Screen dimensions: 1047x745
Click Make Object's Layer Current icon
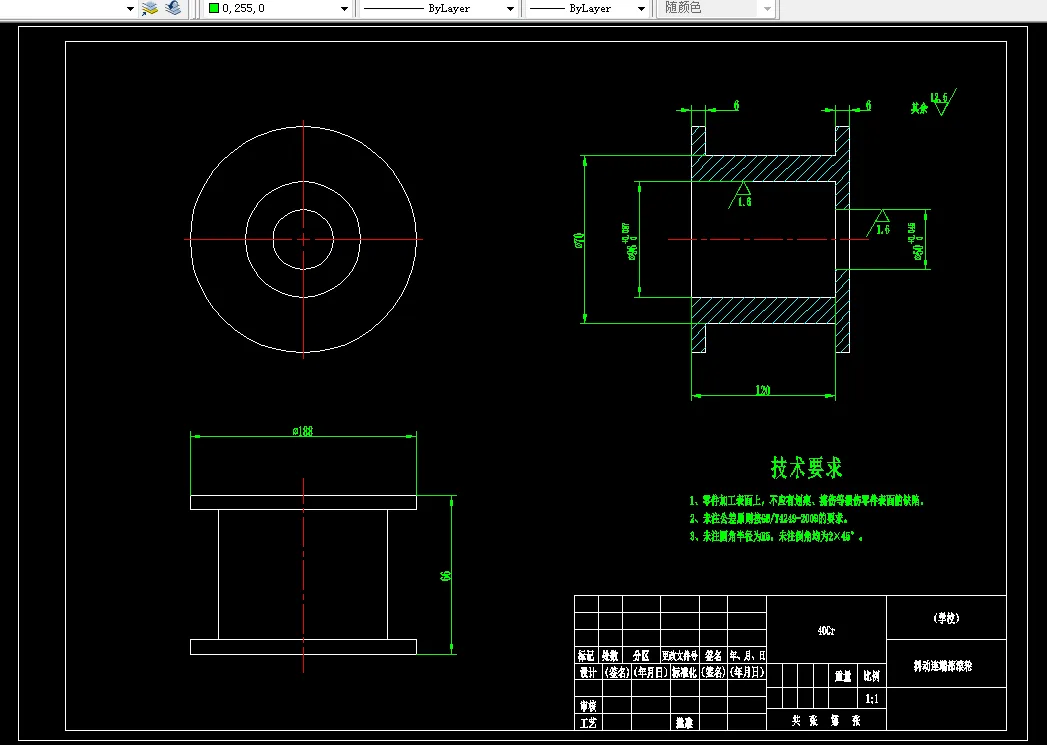point(150,8)
